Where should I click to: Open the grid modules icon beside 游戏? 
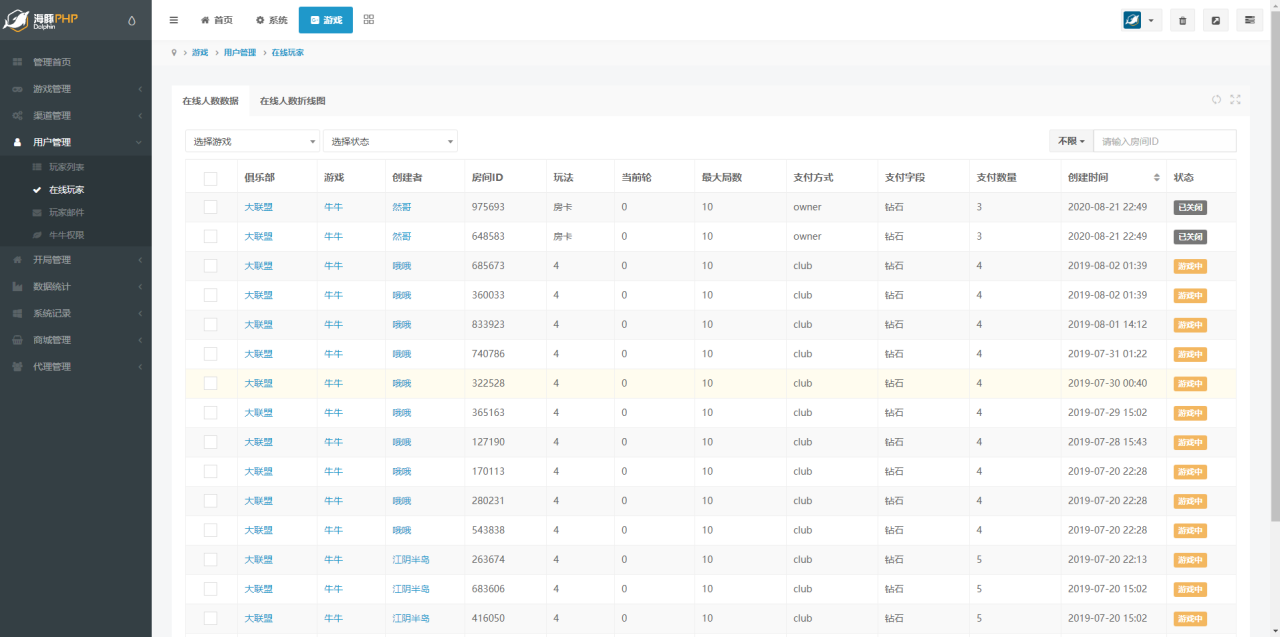pyautogui.click(x=369, y=20)
